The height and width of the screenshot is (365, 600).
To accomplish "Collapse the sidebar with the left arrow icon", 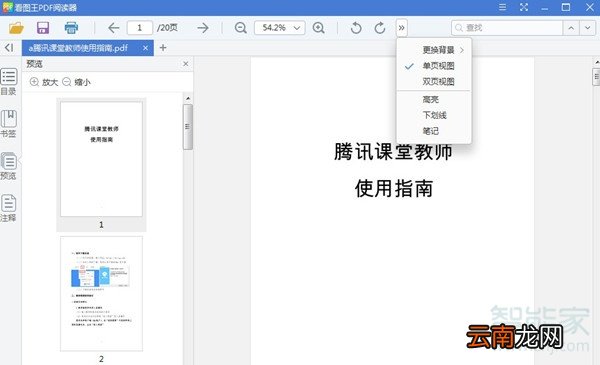I will 9,47.
